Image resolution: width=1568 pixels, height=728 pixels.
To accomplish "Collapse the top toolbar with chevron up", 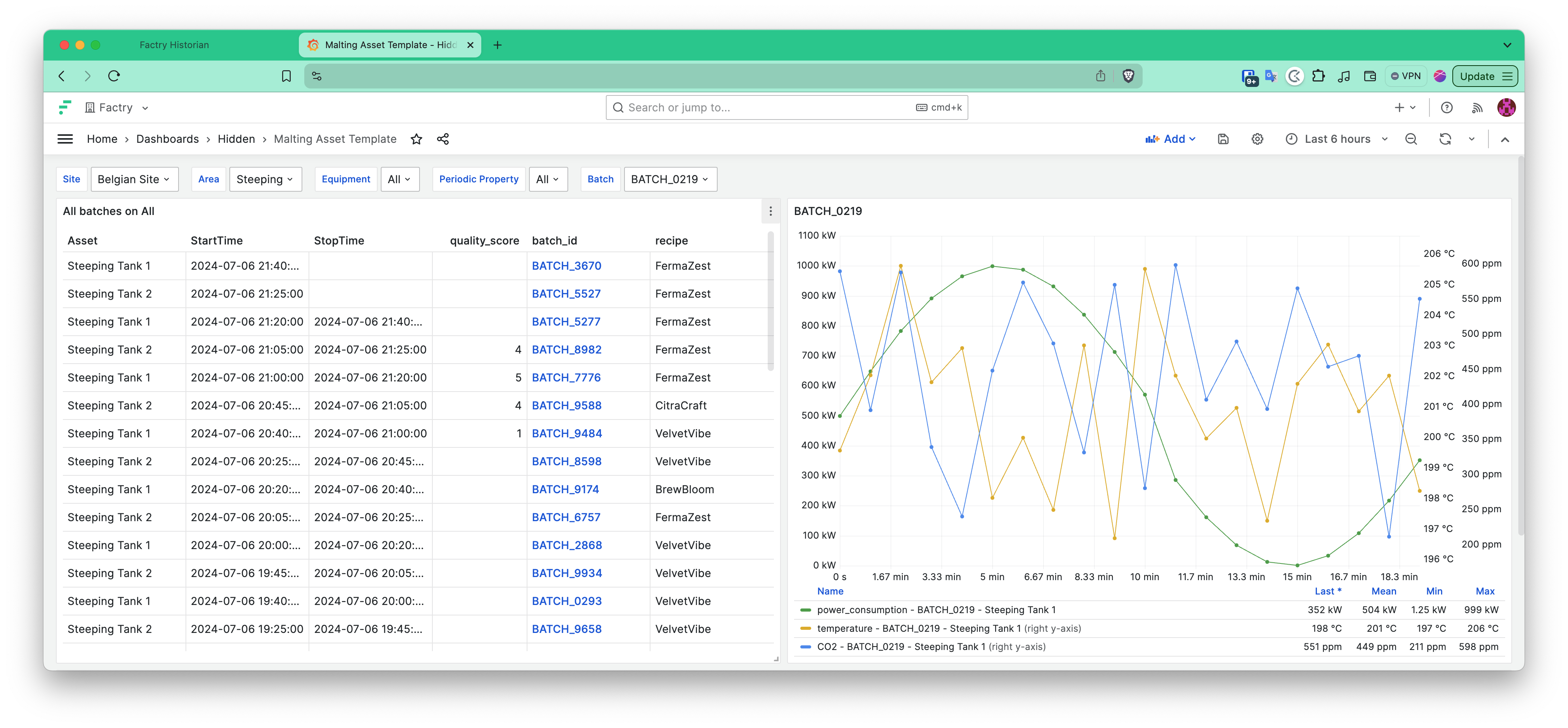I will (1505, 139).
